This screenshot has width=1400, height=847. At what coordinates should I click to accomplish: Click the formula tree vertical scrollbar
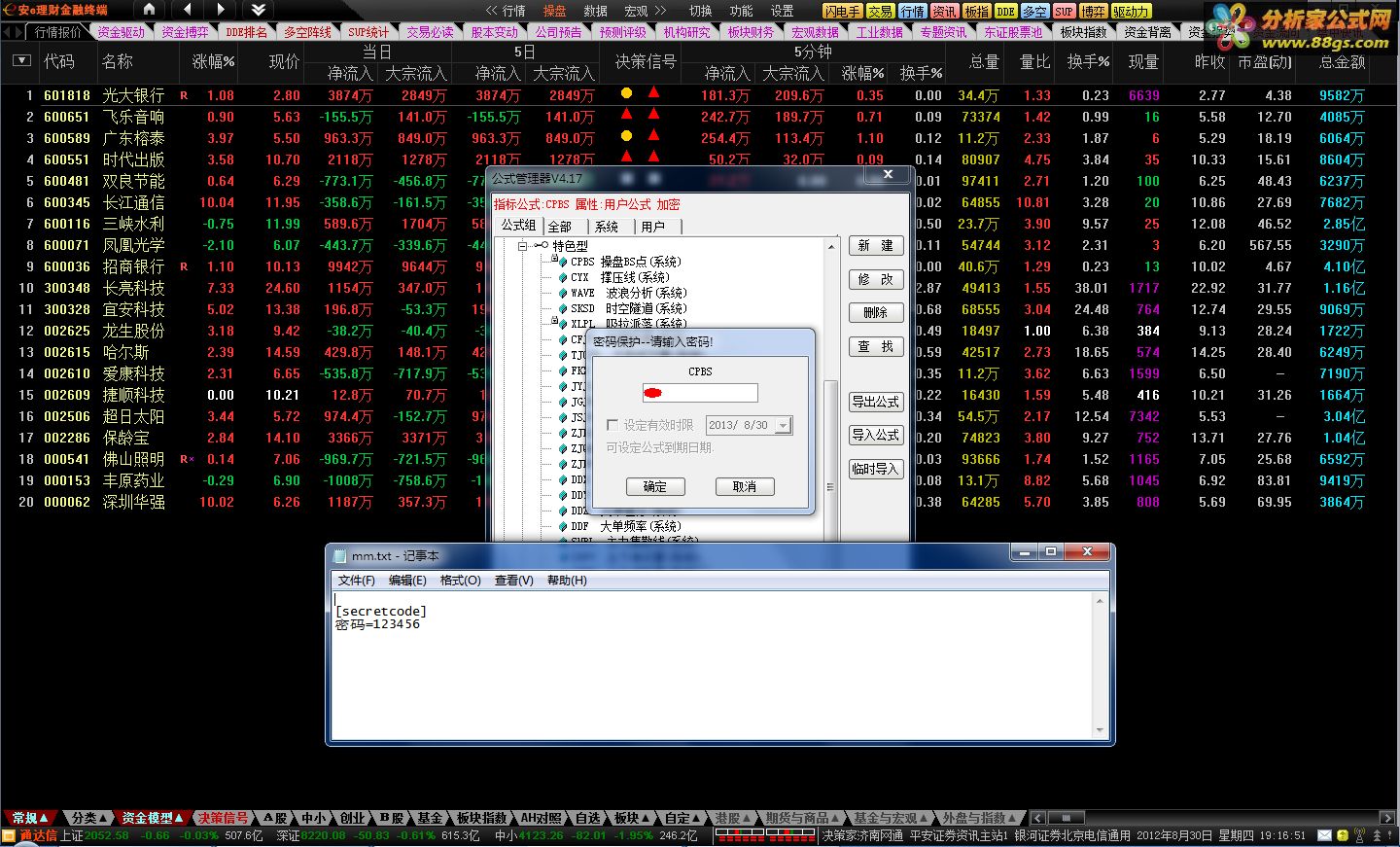(830, 389)
